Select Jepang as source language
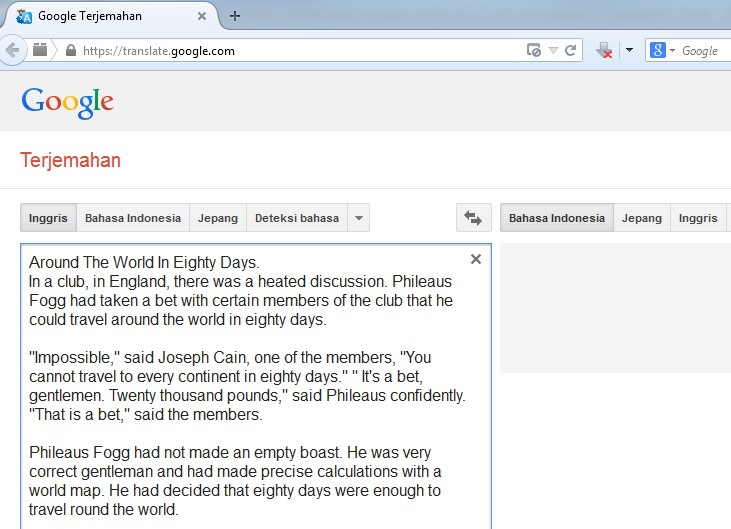Viewport: 731px width, 529px height. tap(218, 218)
